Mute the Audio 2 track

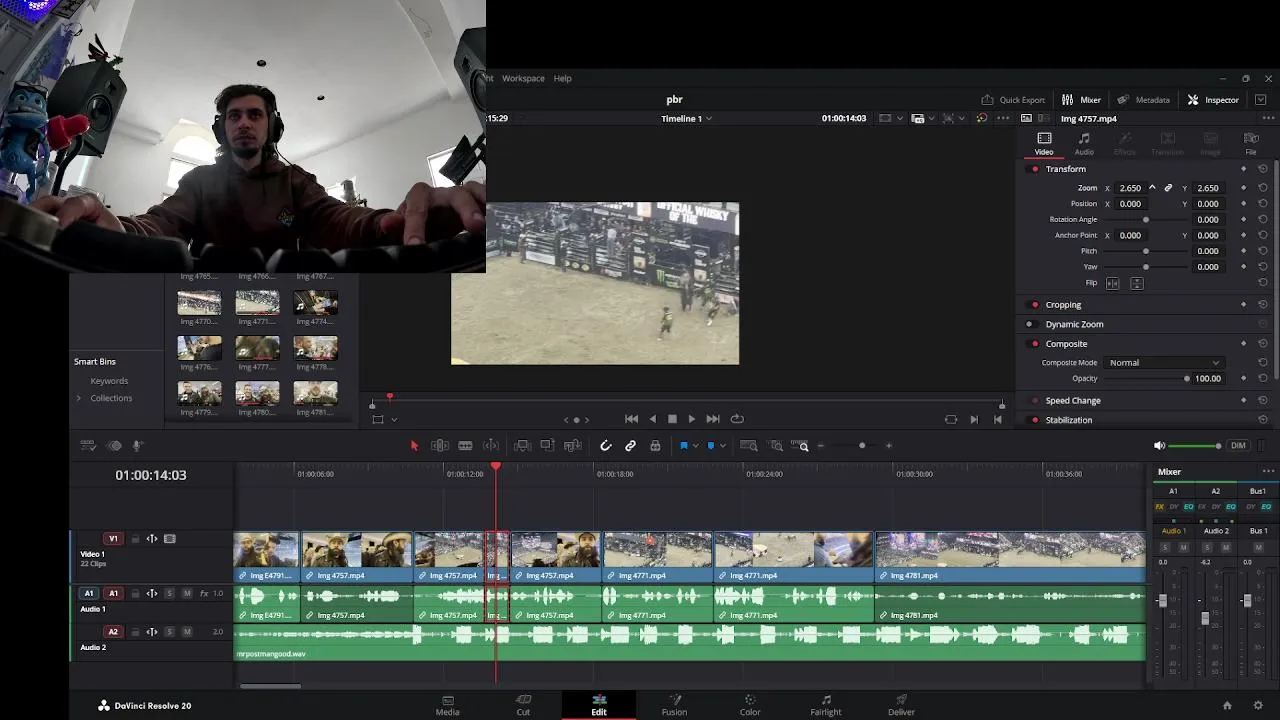187,632
